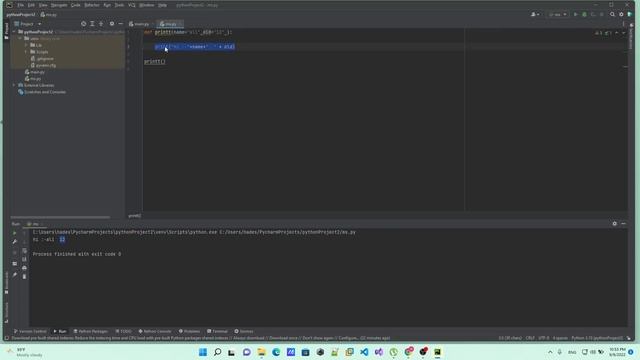
Task: Collapse the venv folder
Action: [20, 38]
